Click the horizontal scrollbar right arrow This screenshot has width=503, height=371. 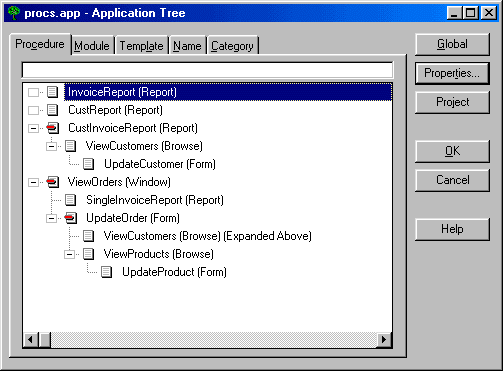[384, 340]
